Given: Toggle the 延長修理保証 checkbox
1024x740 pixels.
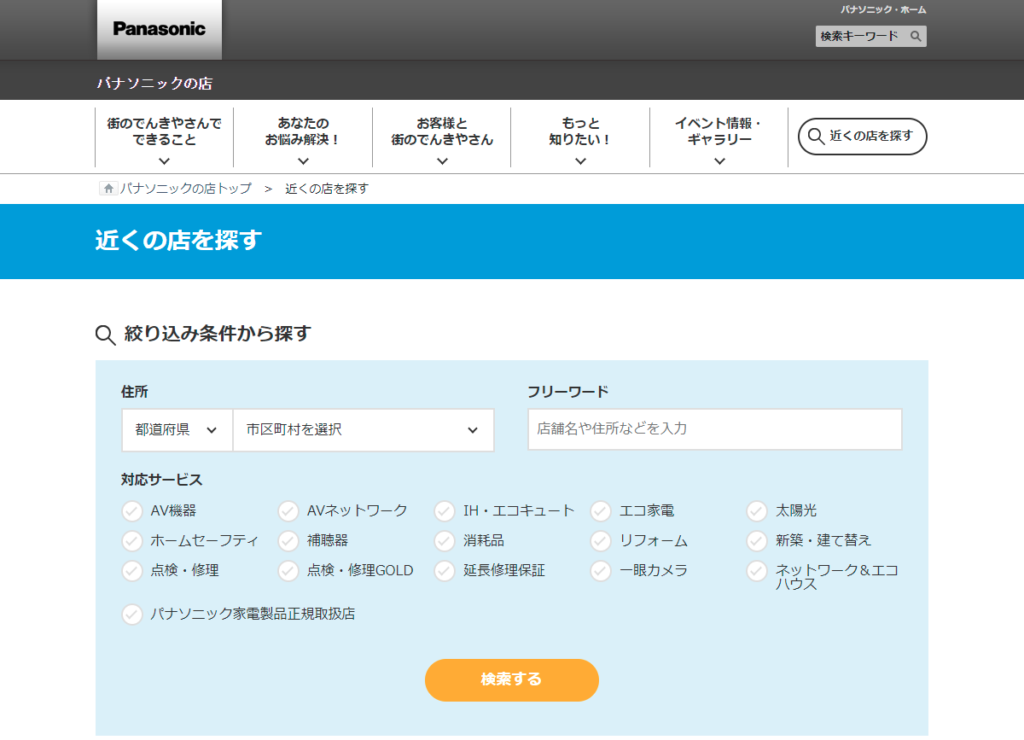Looking at the screenshot, I should tap(444, 571).
